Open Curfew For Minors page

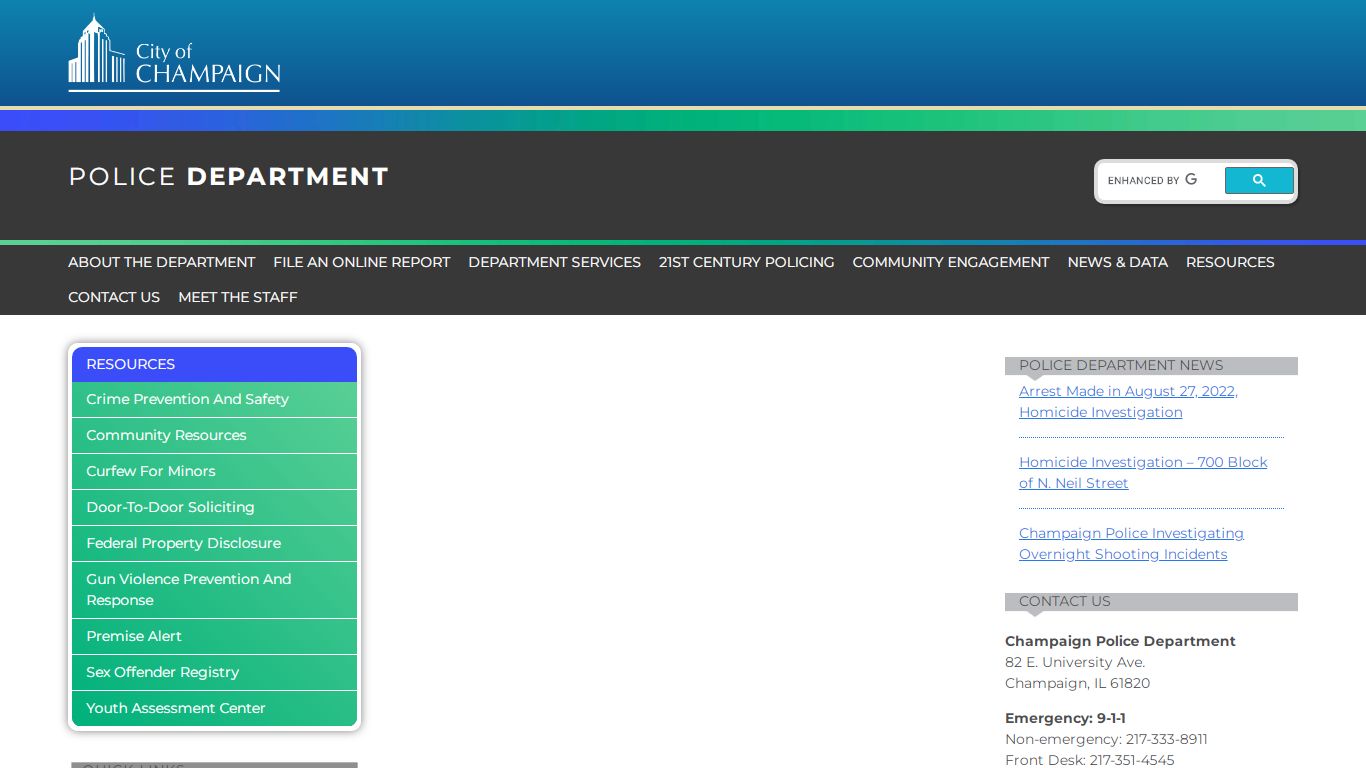pos(214,471)
